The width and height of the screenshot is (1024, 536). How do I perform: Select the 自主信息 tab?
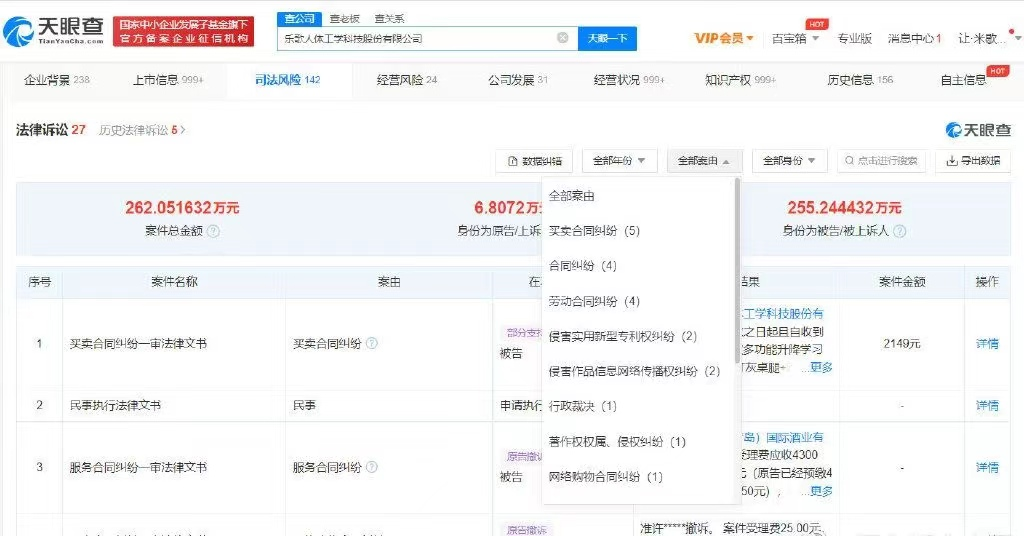(x=963, y=80)
